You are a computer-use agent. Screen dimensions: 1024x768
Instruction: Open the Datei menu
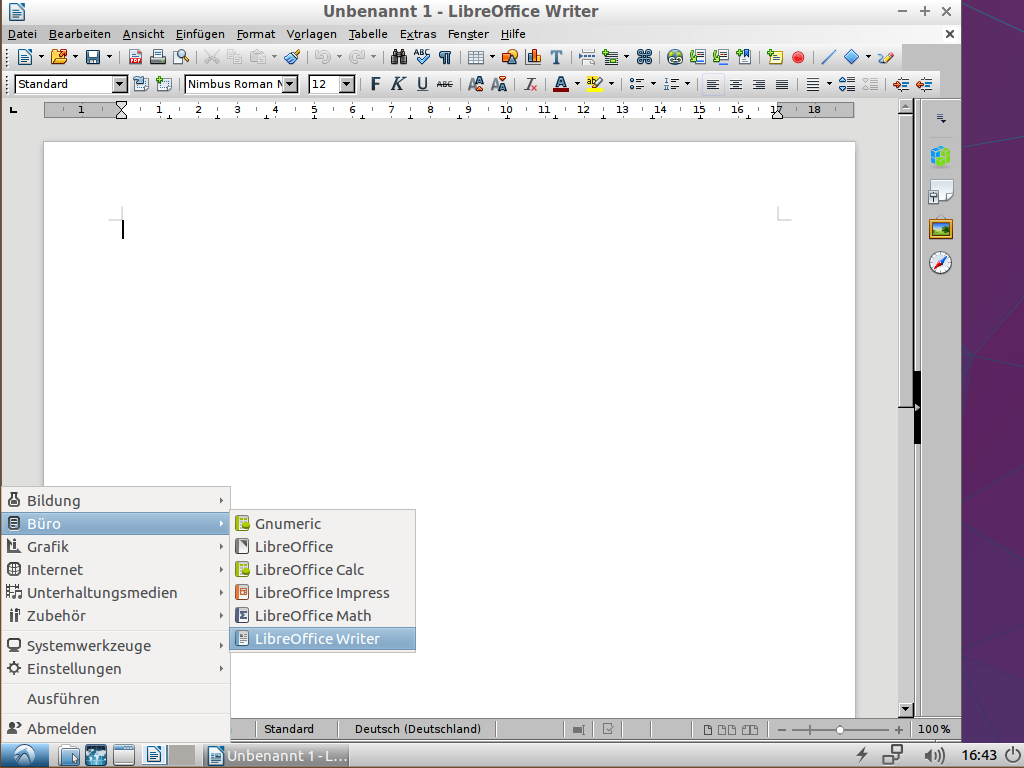coord(22,34)
